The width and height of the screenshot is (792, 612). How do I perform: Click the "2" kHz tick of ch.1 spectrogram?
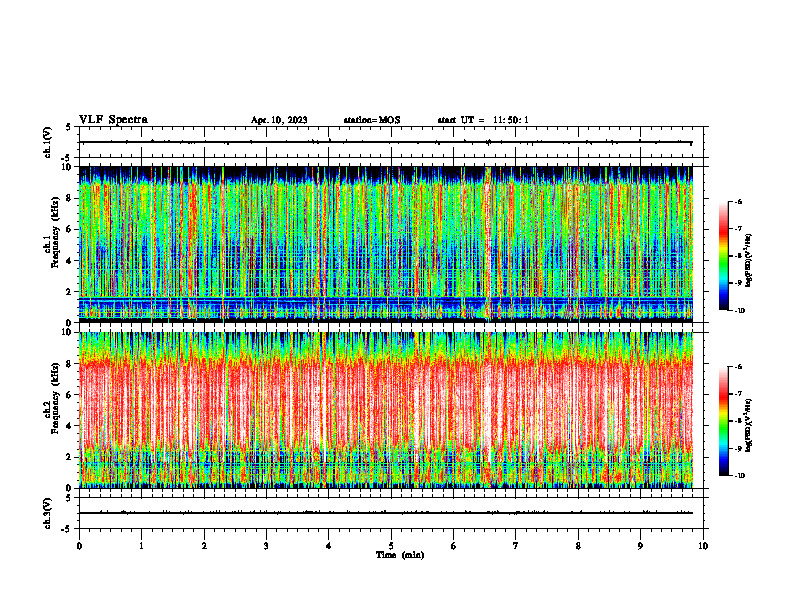(x=70, y=292)
